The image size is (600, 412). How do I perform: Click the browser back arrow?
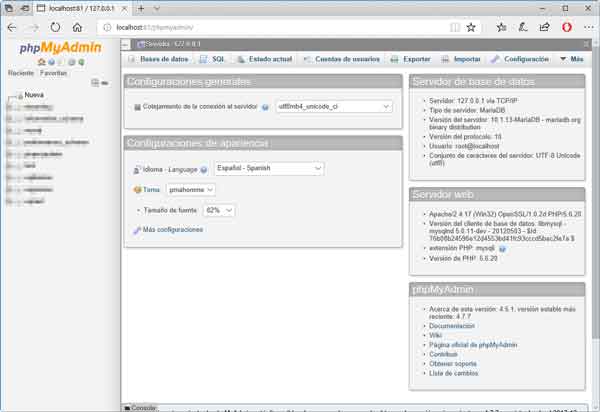tap(12, 28)
